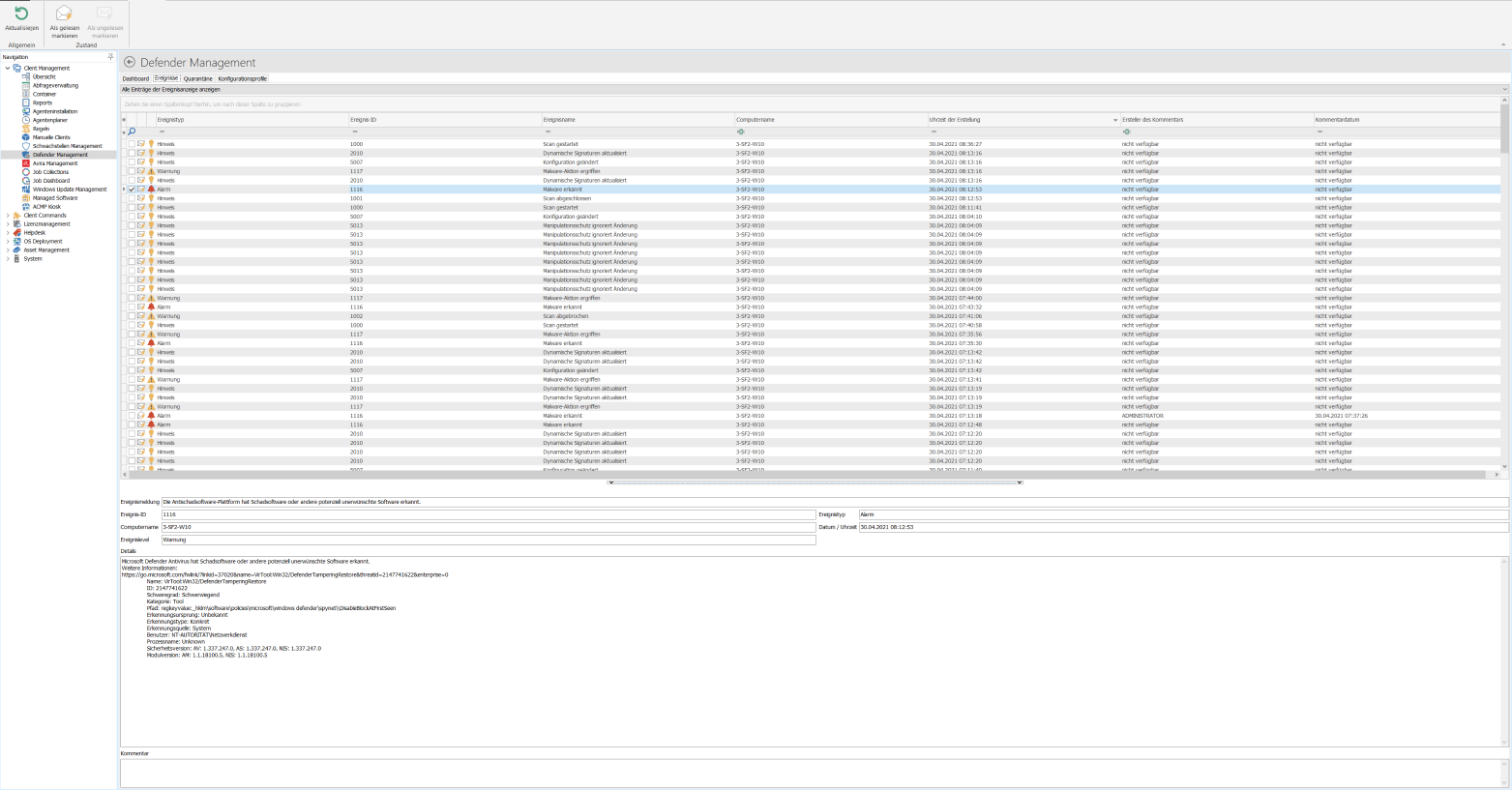
Task: Expand the OS Deployment node
Action: tap(8, 242)
